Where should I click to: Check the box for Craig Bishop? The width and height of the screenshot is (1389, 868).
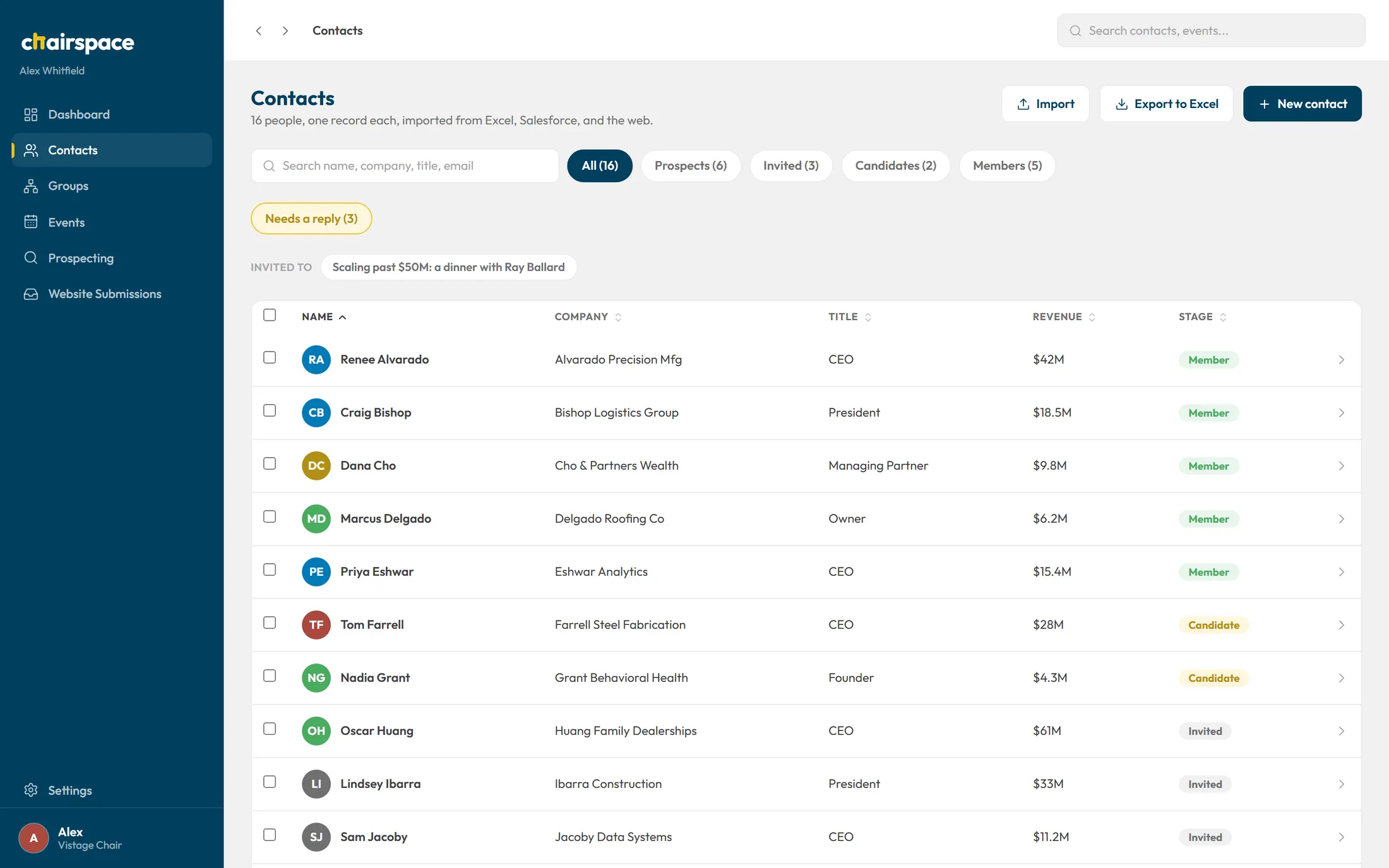(270, 410)
